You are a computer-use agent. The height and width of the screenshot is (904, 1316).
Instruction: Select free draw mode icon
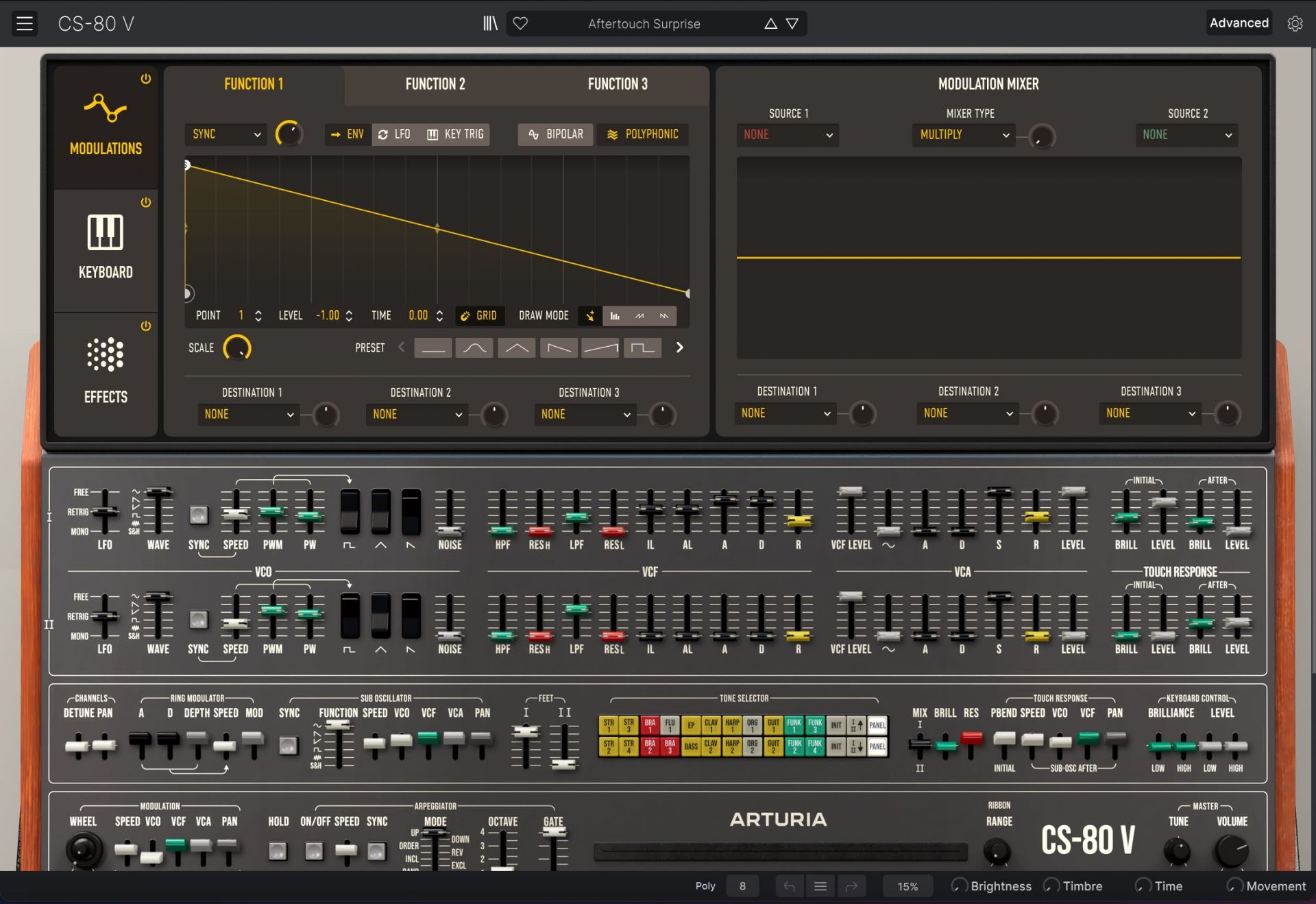[590, 316]
